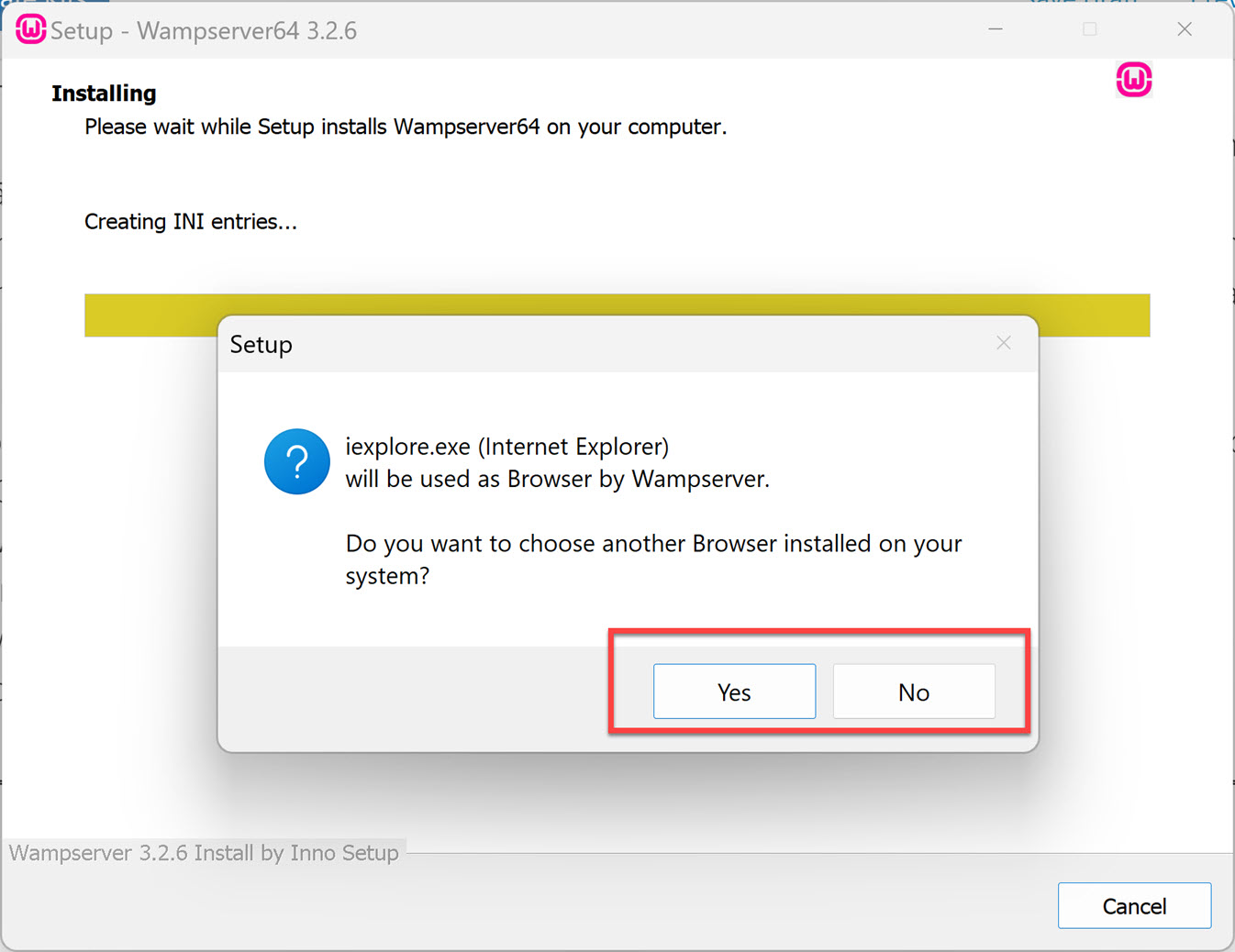1235x952 pixels.
Task: Click No to keep Internet Explorer
Action: click(913, 691)
